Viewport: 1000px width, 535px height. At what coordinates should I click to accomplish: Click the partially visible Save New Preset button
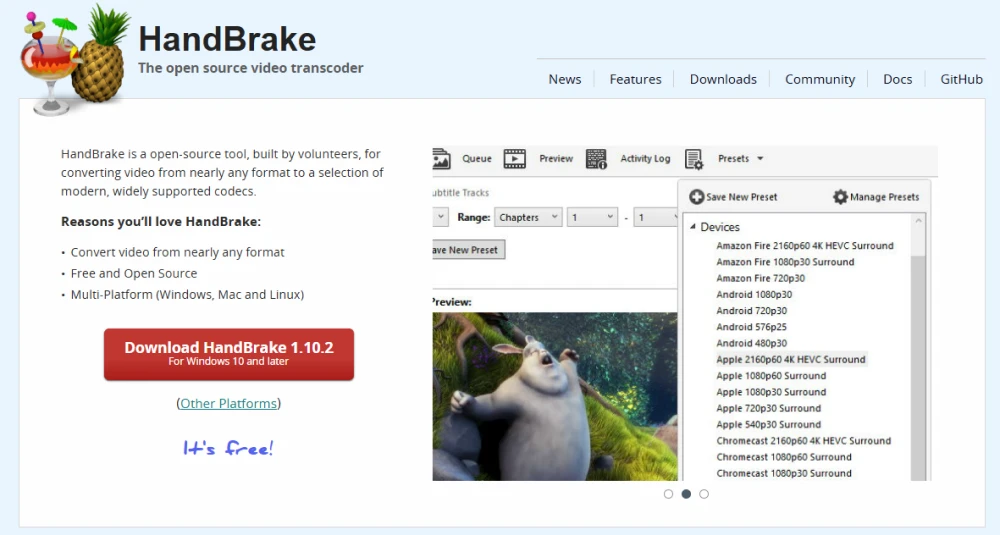click(x=469, y=250)
